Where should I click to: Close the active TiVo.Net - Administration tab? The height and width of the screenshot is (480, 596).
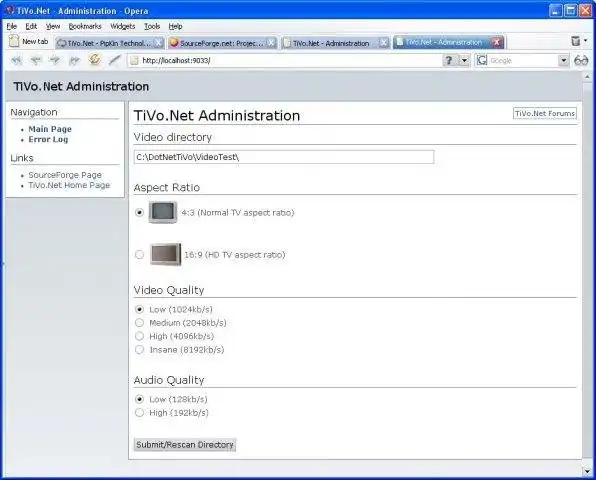pyautogui.click(x=496, y=42)
